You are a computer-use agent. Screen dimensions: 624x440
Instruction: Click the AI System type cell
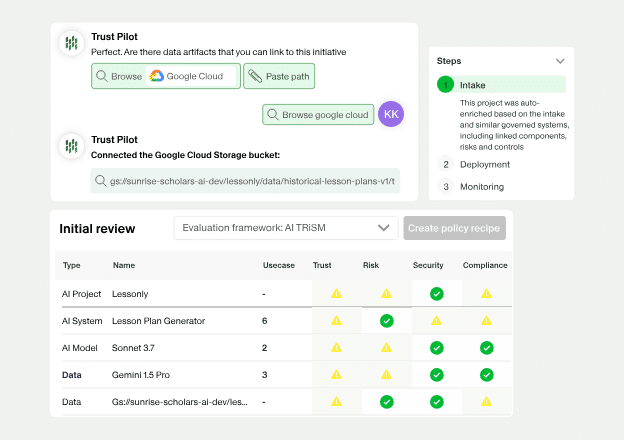tap(82, 321)
